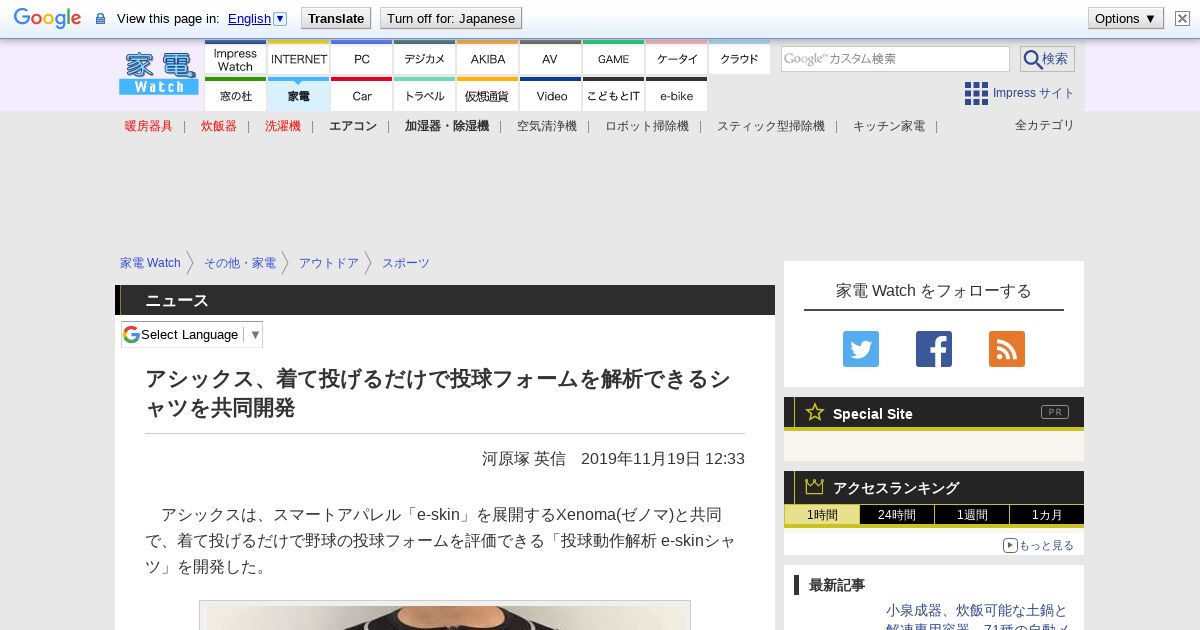The height and width of the screenshot is (630, 1200).
Task: Select the 1週間 ranking tab
Action: 972,515
